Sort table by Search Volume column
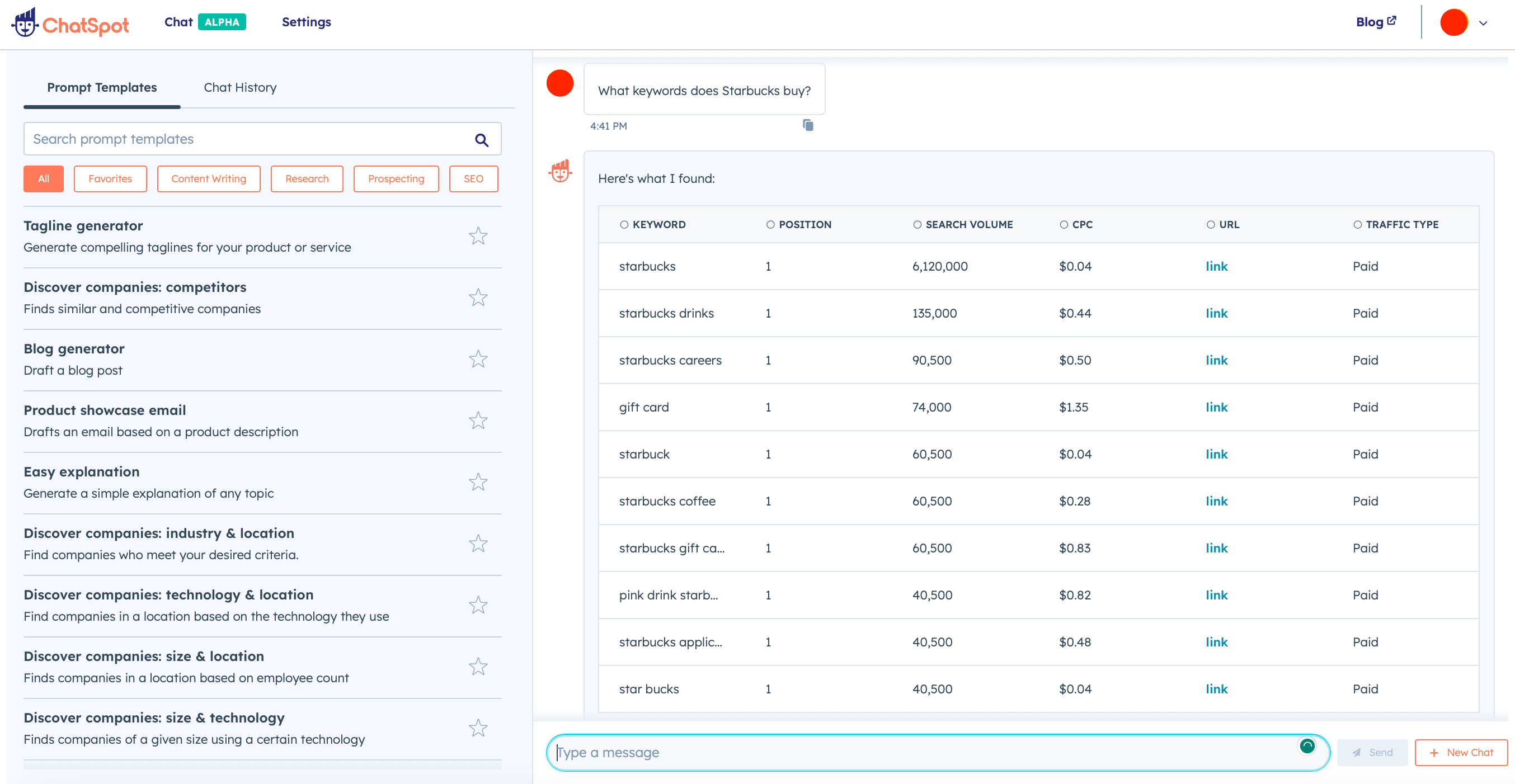The image size is (1515, 784). tap(963, 224)
